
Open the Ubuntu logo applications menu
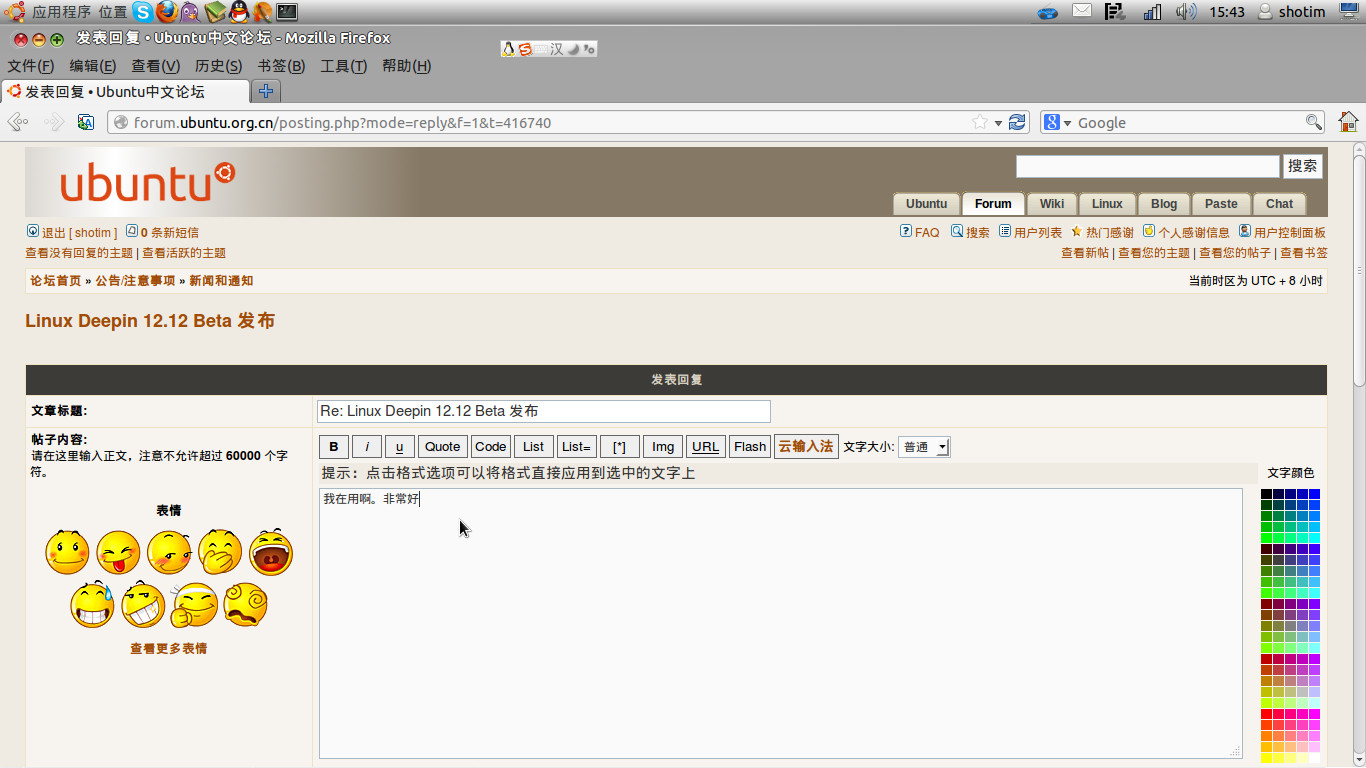[x=14, y=12]
